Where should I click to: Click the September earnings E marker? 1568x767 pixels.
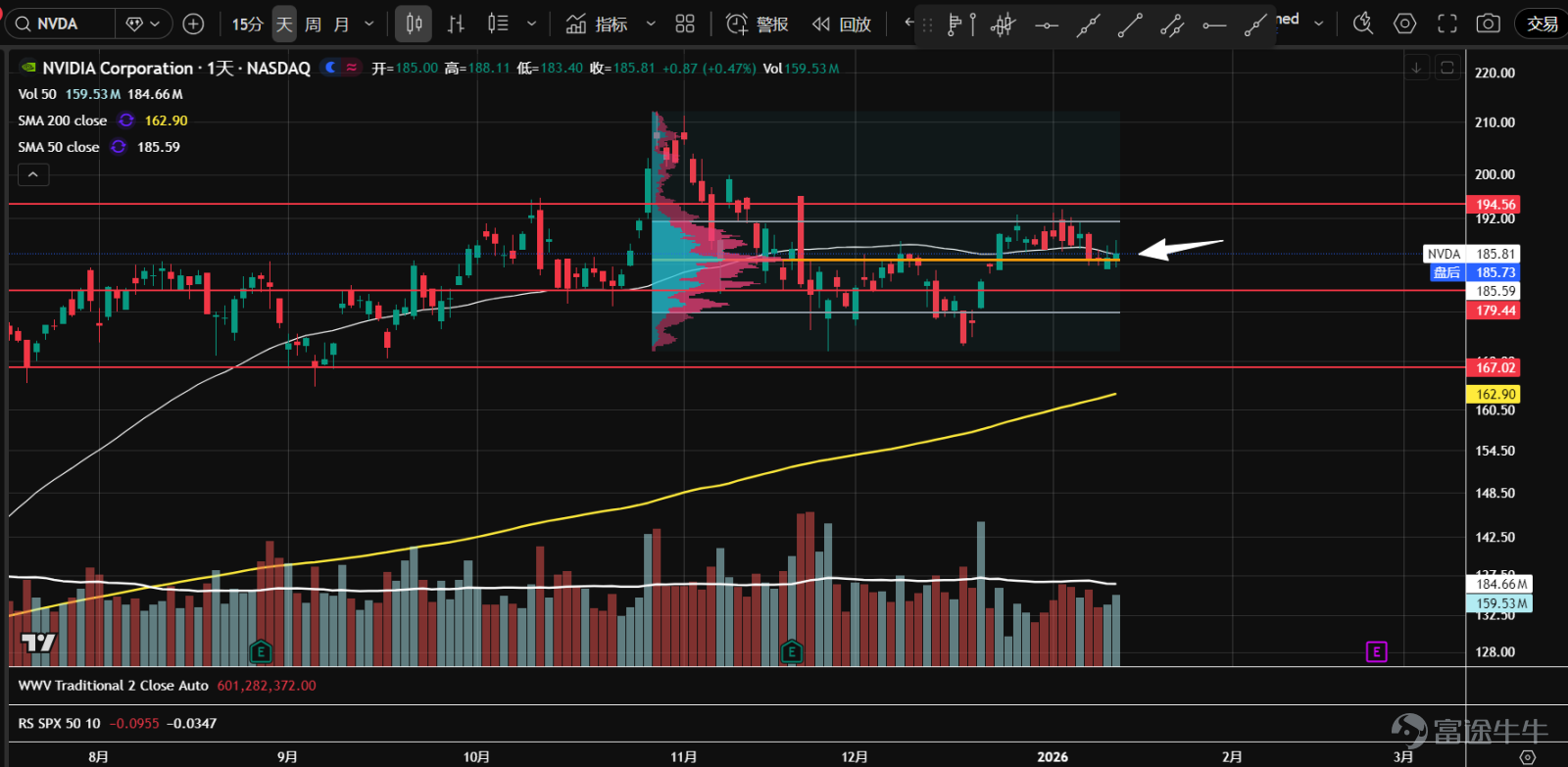click(x=260, y=651)
